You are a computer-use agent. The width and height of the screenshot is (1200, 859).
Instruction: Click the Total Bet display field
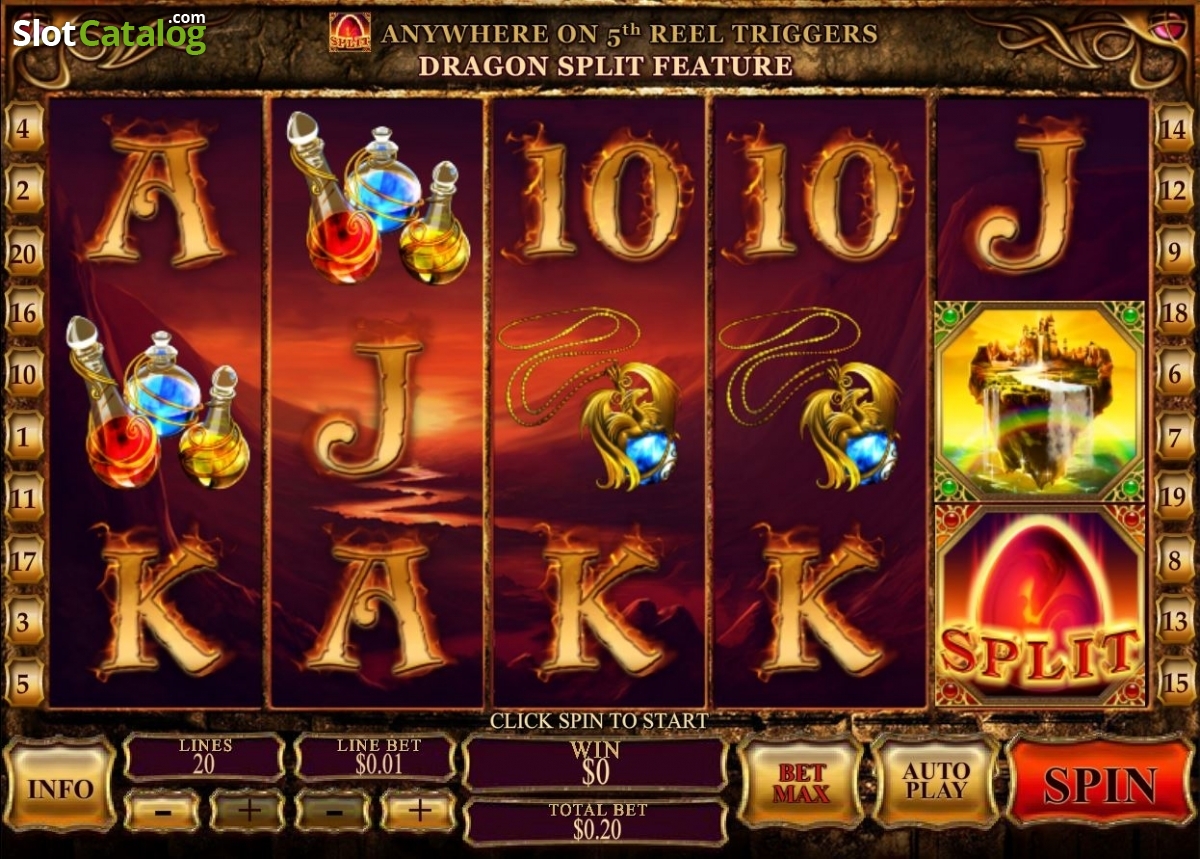pos(596,820)
